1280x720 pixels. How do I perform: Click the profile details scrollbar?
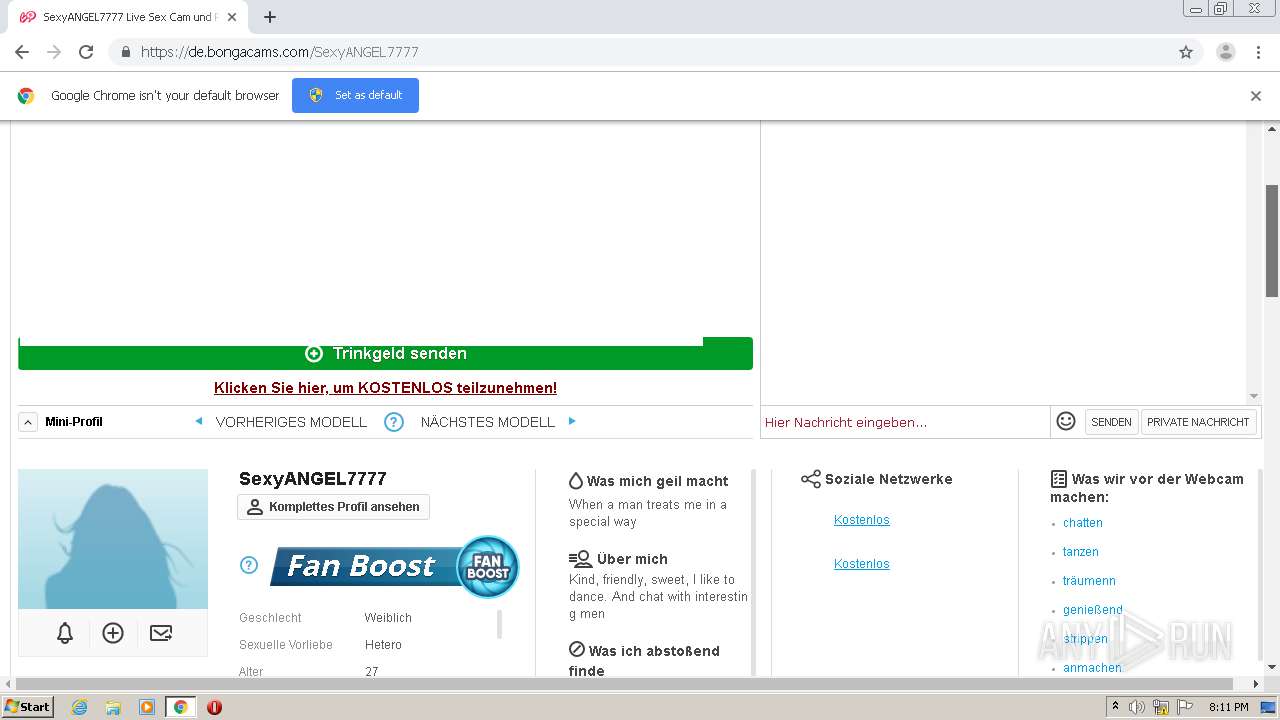[499, 624]
